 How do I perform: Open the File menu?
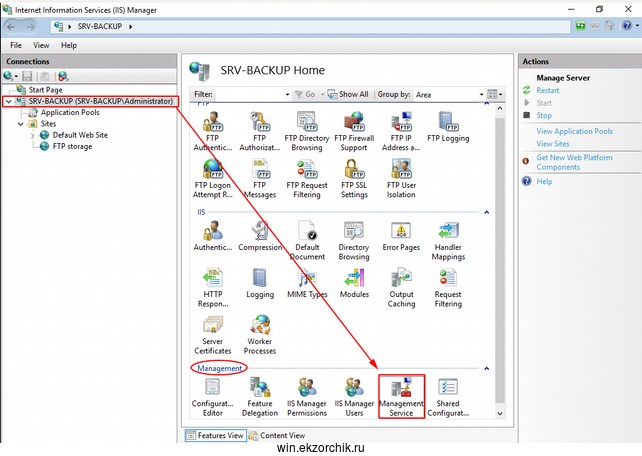pyautogui.click(x=16, y=45)
